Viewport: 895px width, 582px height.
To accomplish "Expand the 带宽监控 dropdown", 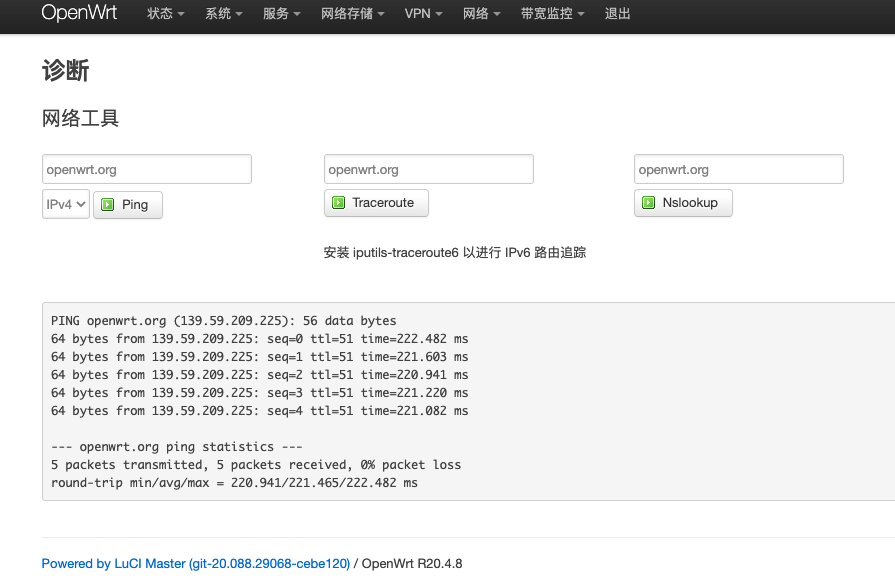I will [x=552, y=14].
